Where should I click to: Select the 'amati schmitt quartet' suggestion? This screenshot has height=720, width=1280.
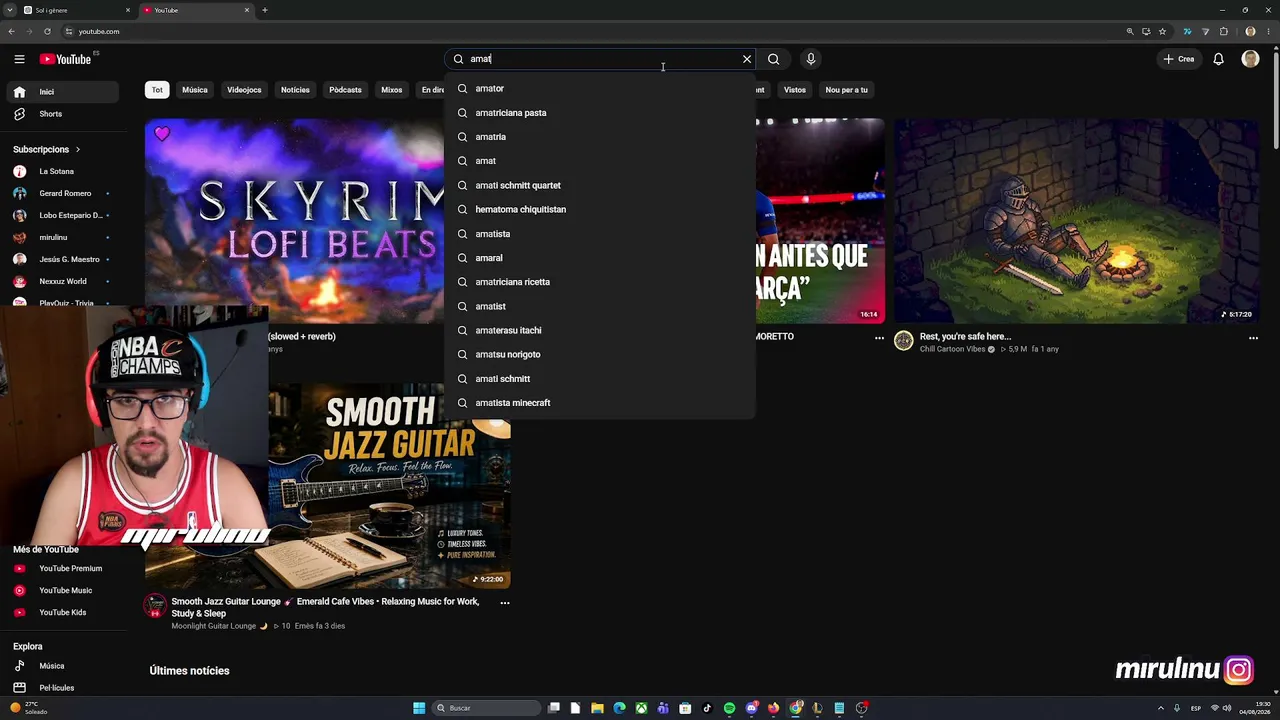[600, 185]
